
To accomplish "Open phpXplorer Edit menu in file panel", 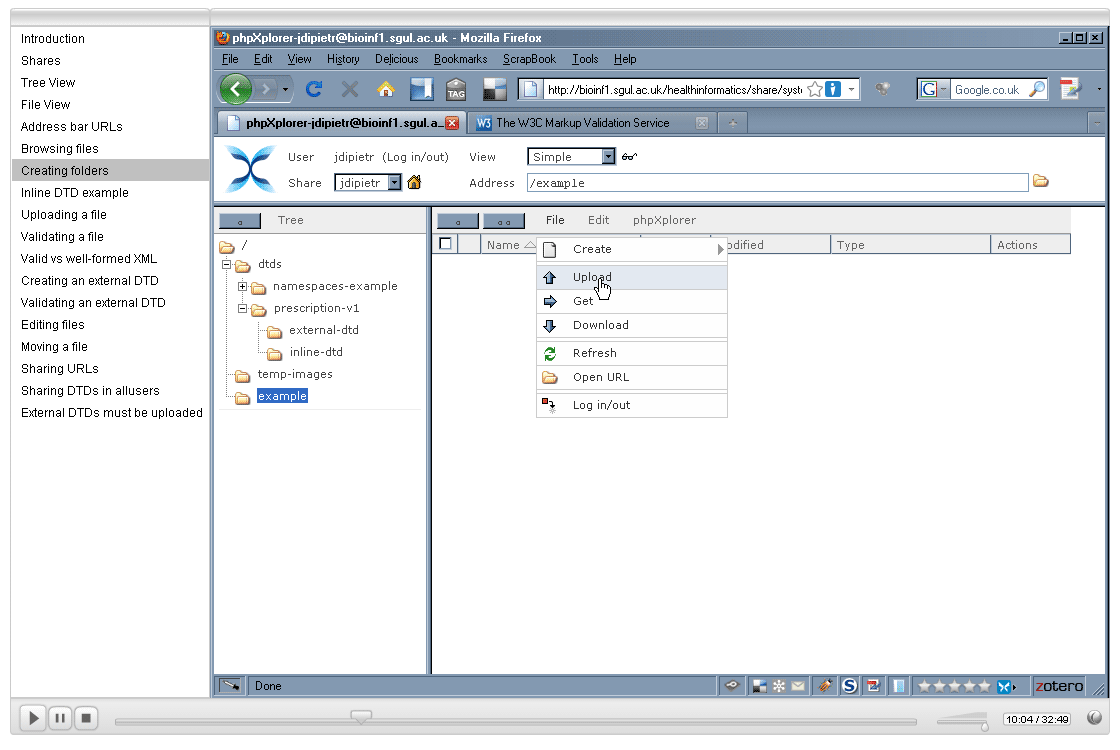I will coord(599,220).
